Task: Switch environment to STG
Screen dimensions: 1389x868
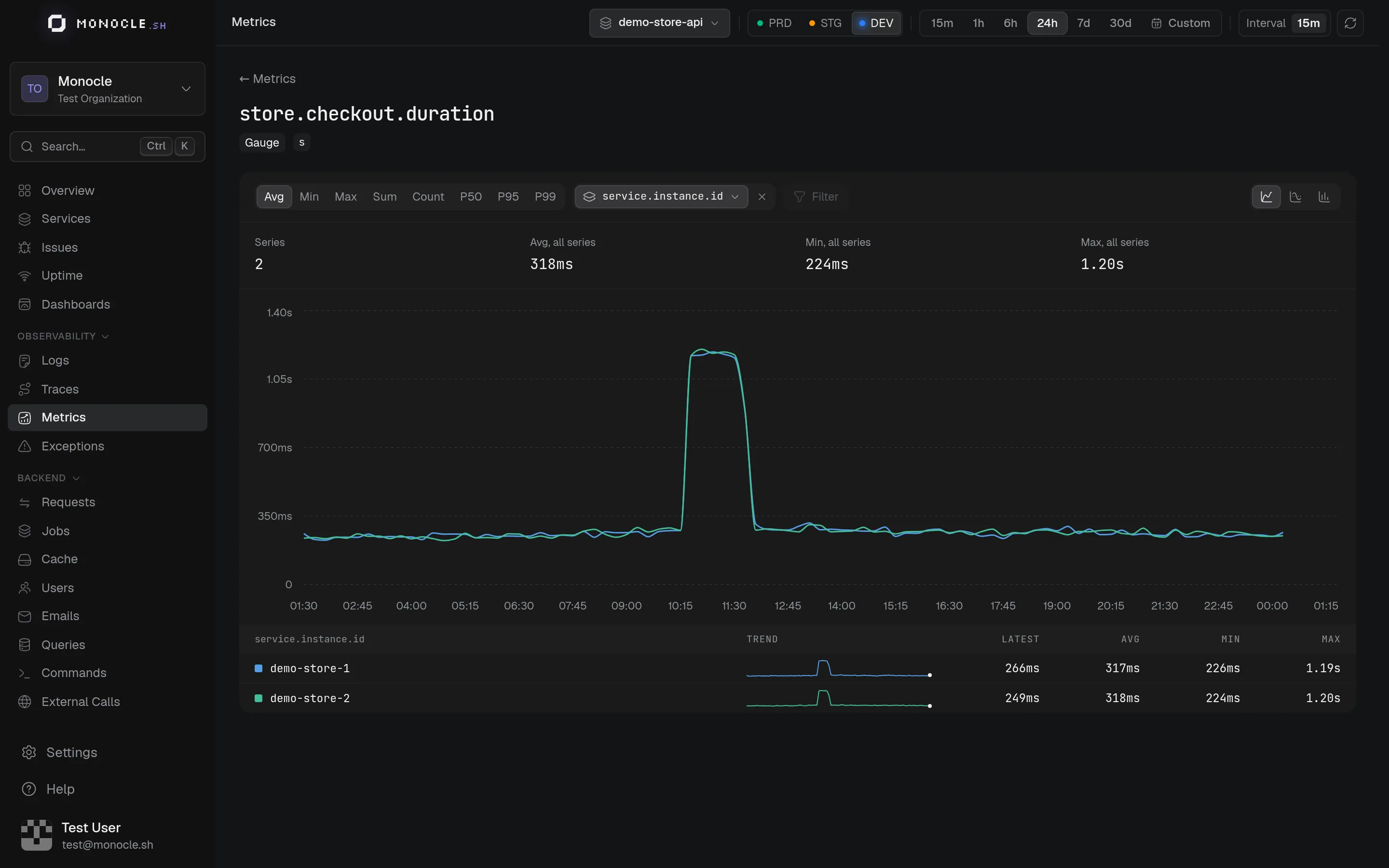Action: [825, 23]
